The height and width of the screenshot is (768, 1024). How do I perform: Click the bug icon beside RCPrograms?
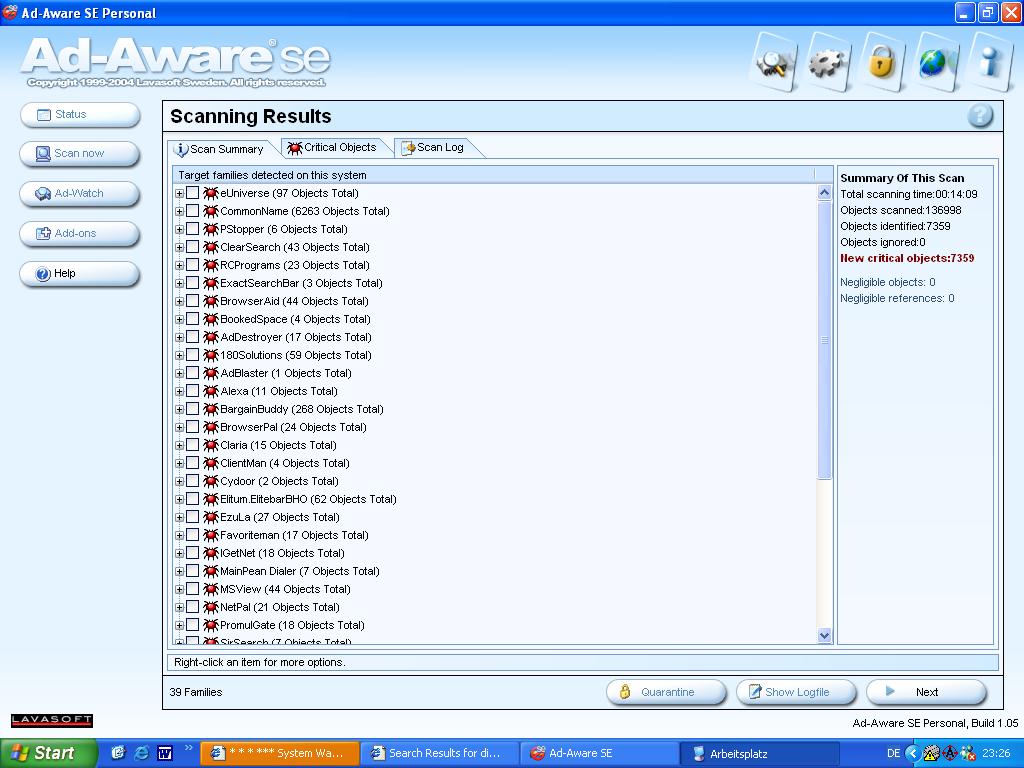tap(210, 265)
